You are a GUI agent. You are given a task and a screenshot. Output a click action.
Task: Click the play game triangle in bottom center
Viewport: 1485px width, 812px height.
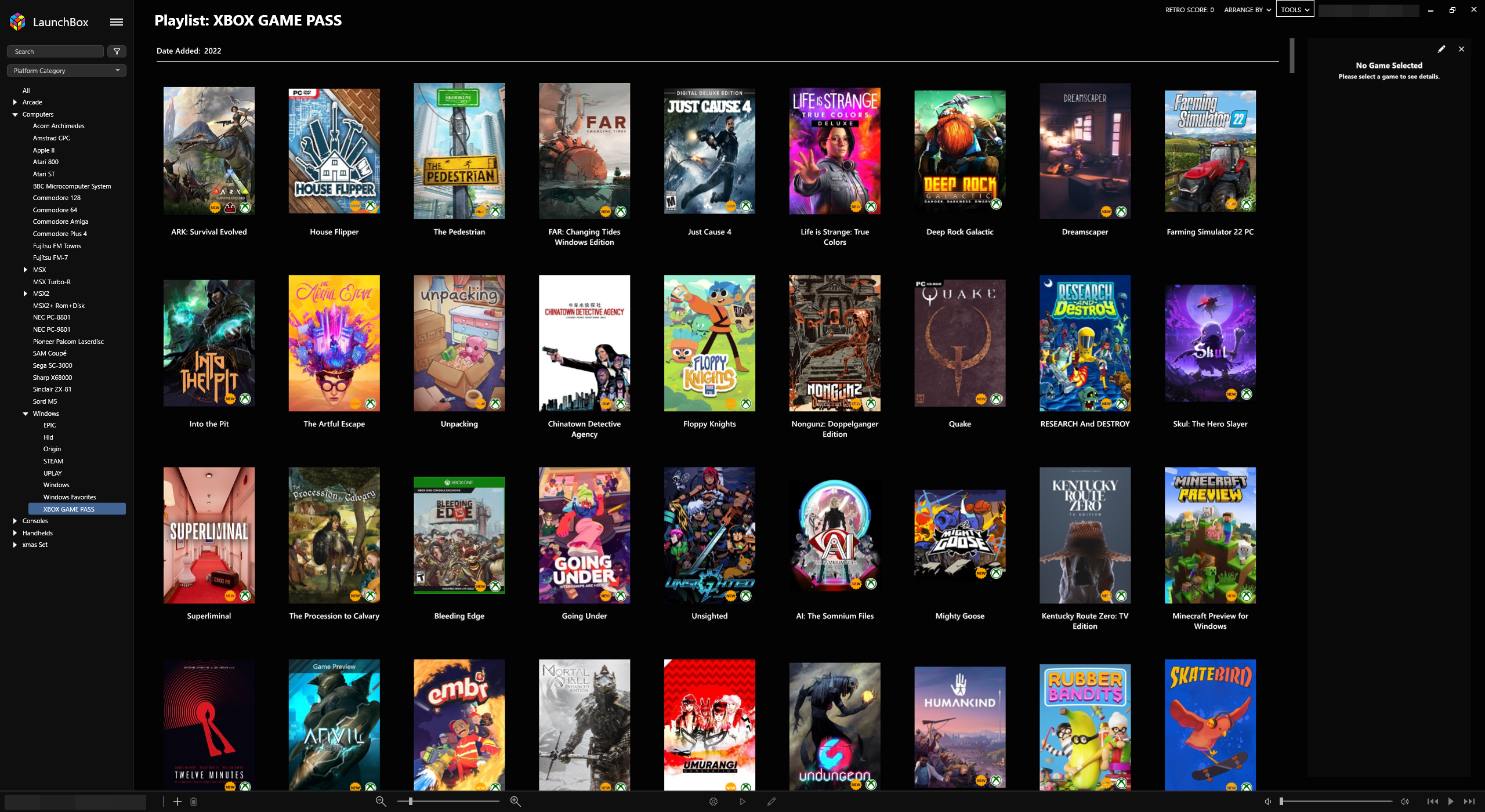coord(742,802)
